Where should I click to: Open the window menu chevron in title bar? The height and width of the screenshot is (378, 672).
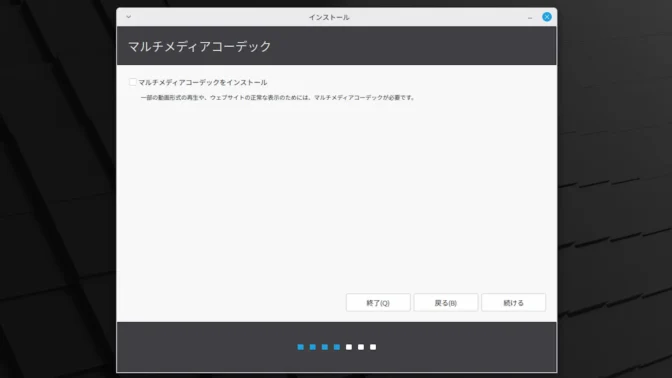click(x=129, y=17)
